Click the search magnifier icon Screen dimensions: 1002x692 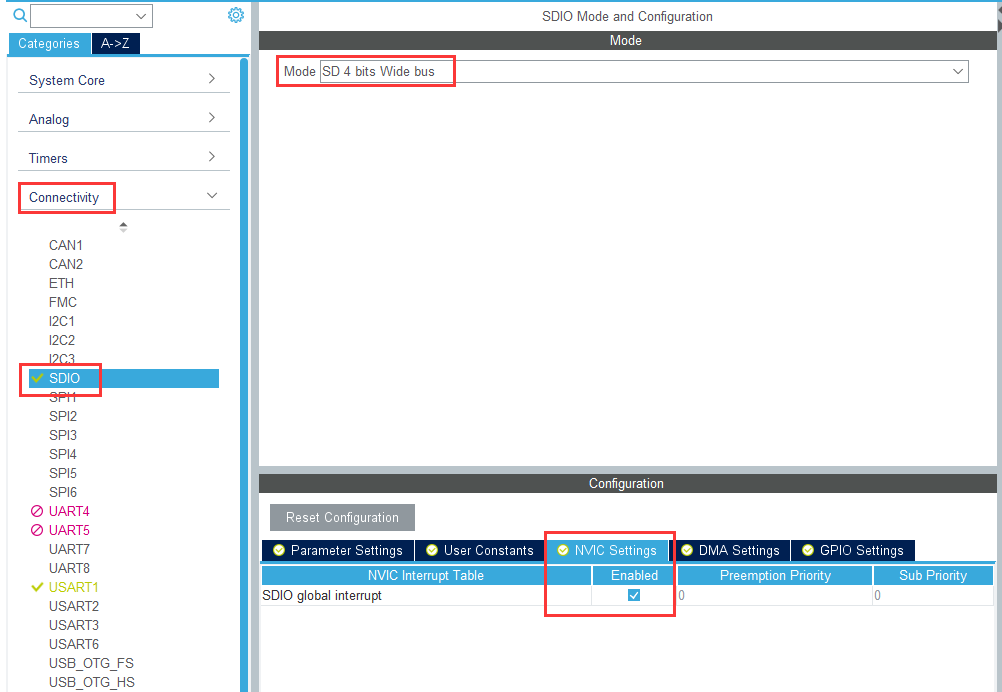(x=20, y=16)
